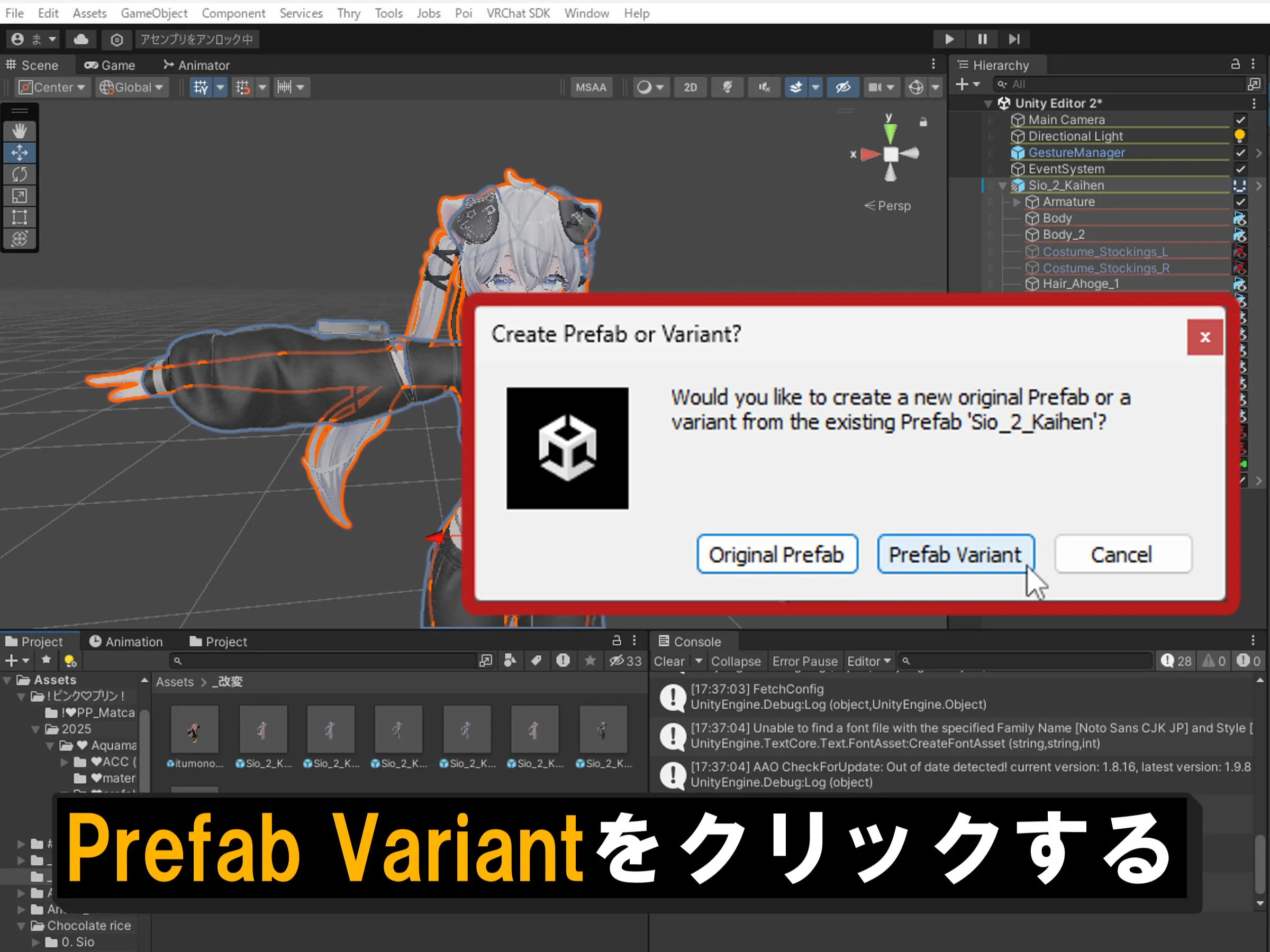Viewport: 1270px width, 952px height.
Task: Open the account dropdown in toolbar
Action: pyautogui.click(x=34, y=39)
